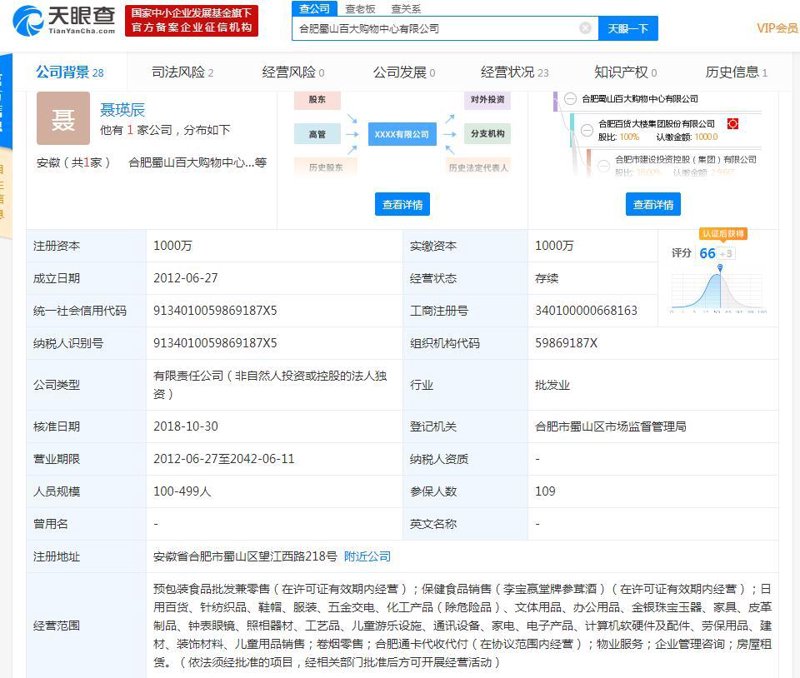This screenshot has width=800, height=678.
Task: Click 查看详情 under the company relationship diagram
Action: (x=402, y=204)
